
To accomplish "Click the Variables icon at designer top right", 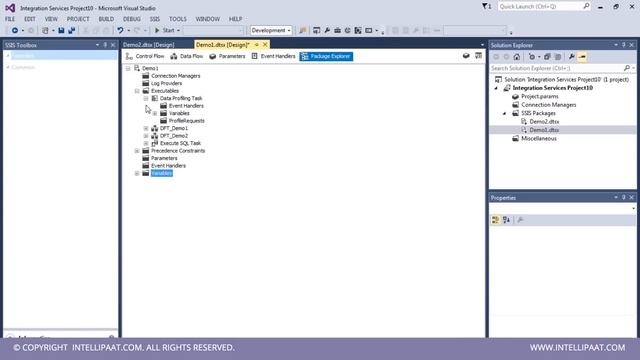I will coord(466,56).
